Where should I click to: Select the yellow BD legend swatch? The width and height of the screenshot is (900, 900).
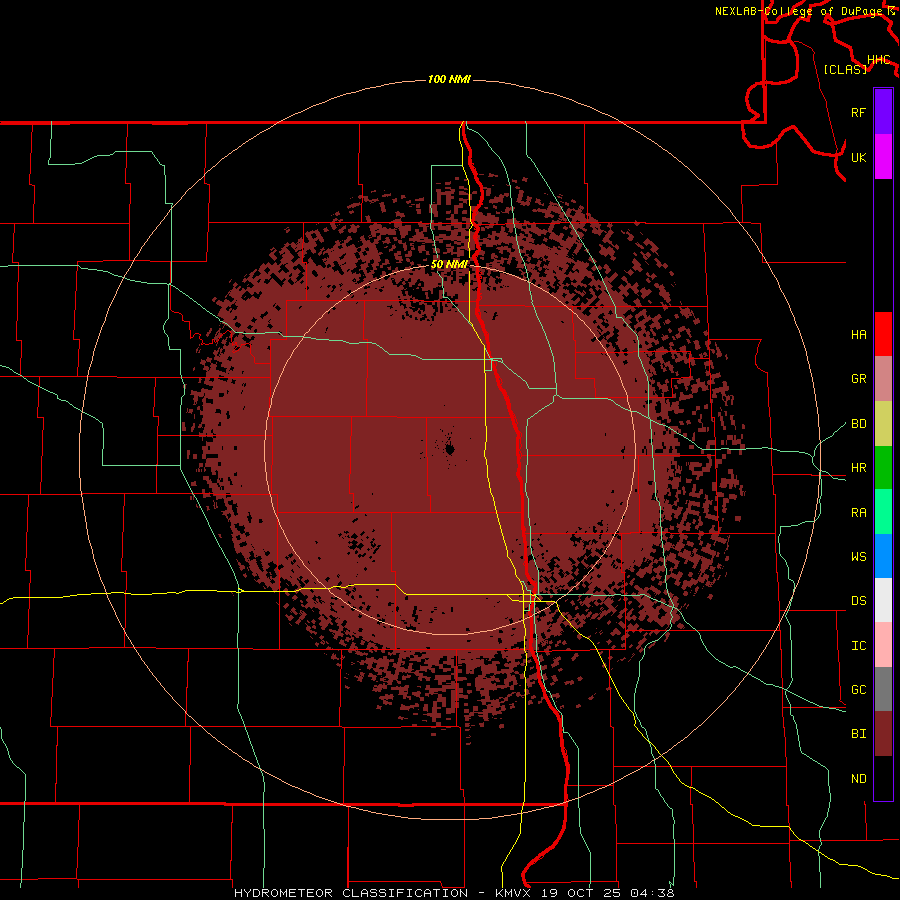[x=883, y=424]
